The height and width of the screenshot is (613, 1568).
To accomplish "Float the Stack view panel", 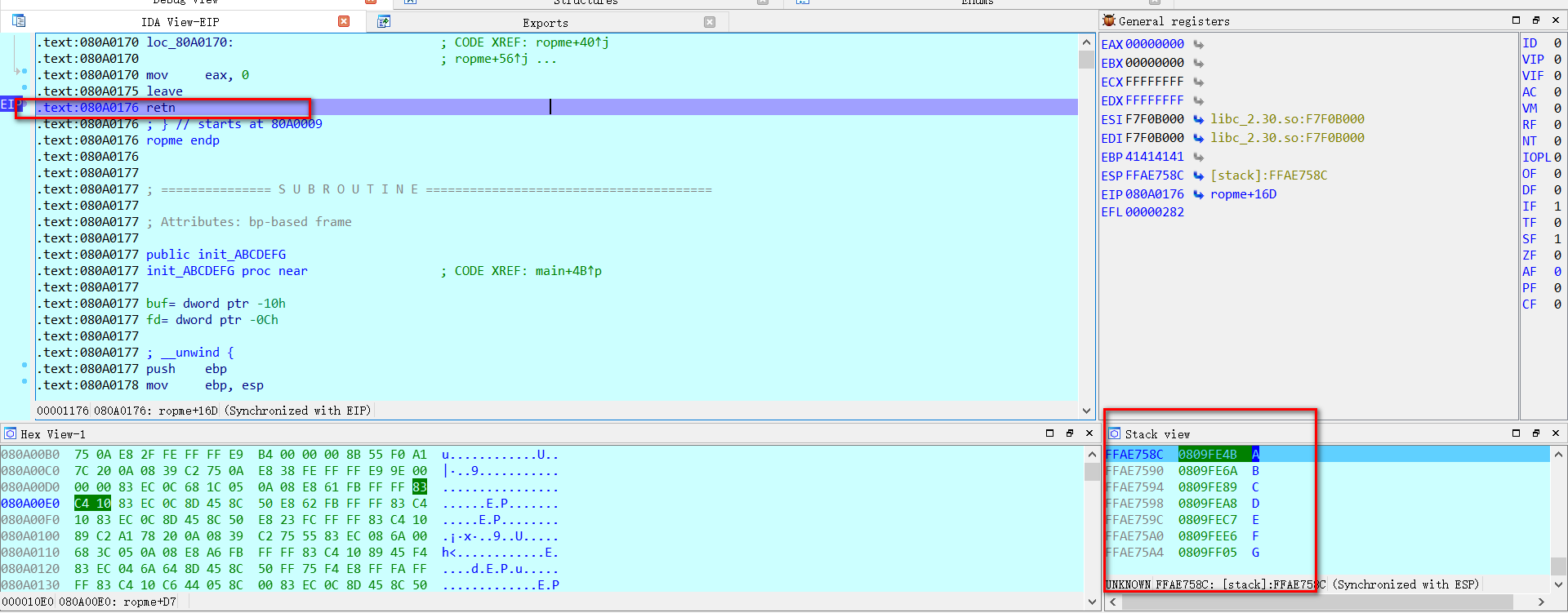I will tap(1535, 433).
